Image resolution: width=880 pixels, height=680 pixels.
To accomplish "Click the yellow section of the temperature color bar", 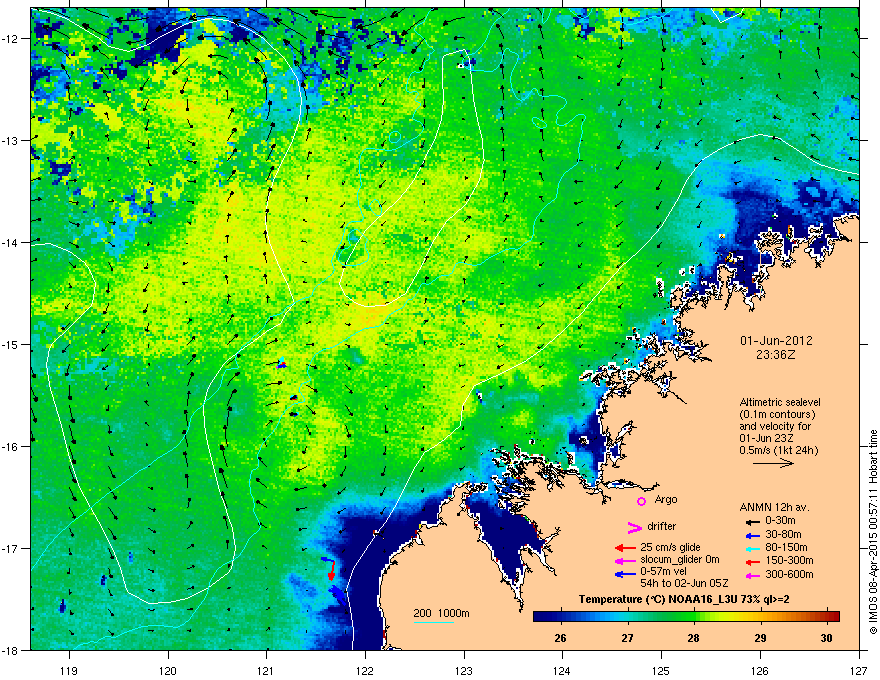I will click(x=730, y=617).
